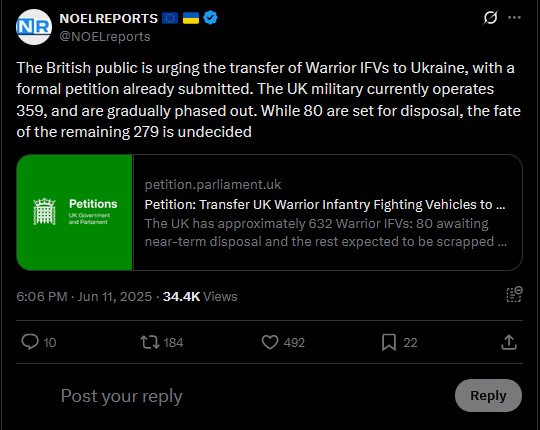Like the post with heart icon
This screenshot has width=540, height=430.
(270, 342)
